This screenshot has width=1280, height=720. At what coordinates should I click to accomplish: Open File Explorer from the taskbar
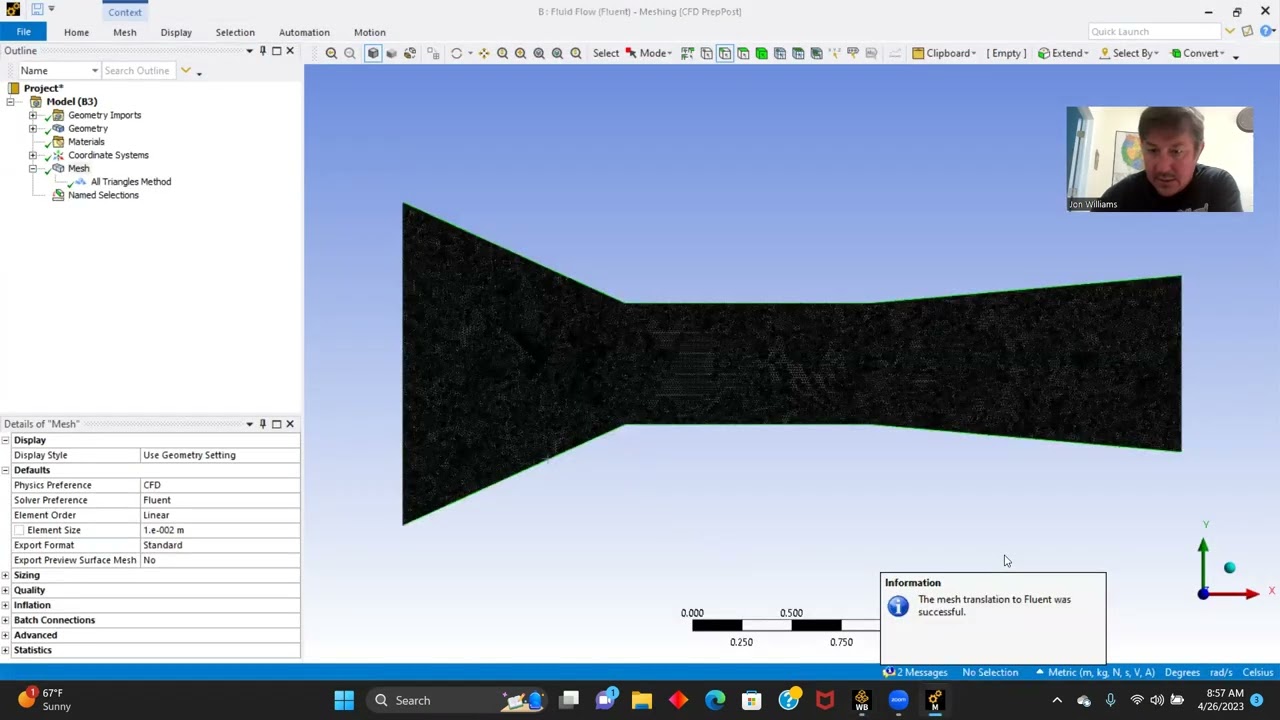pyautogui.click(x=642, y=700)
